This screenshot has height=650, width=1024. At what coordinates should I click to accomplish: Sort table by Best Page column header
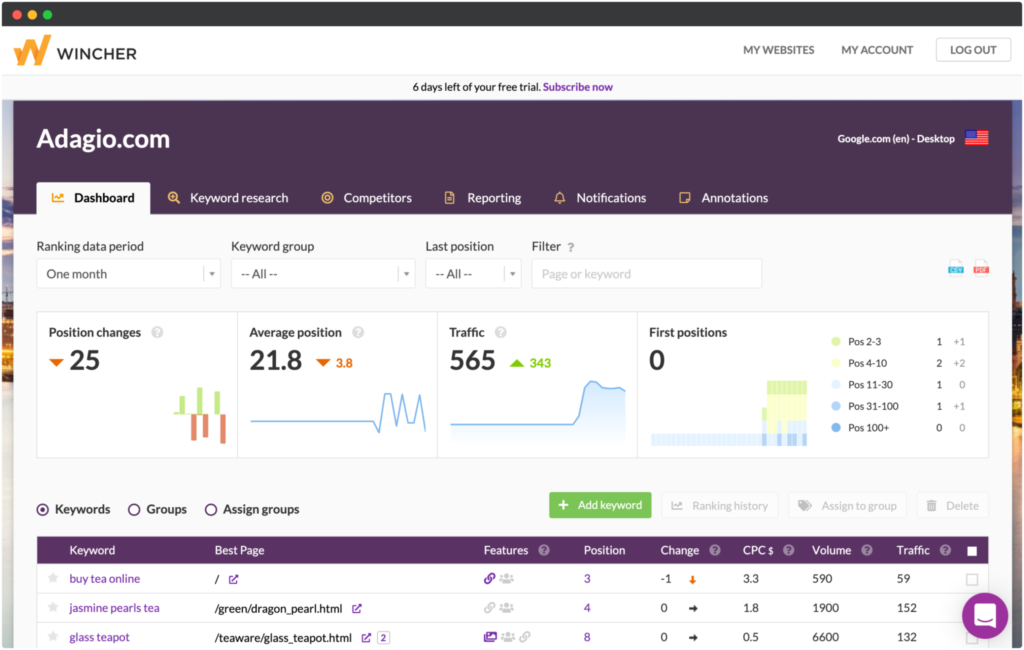(x=239, y=550)
